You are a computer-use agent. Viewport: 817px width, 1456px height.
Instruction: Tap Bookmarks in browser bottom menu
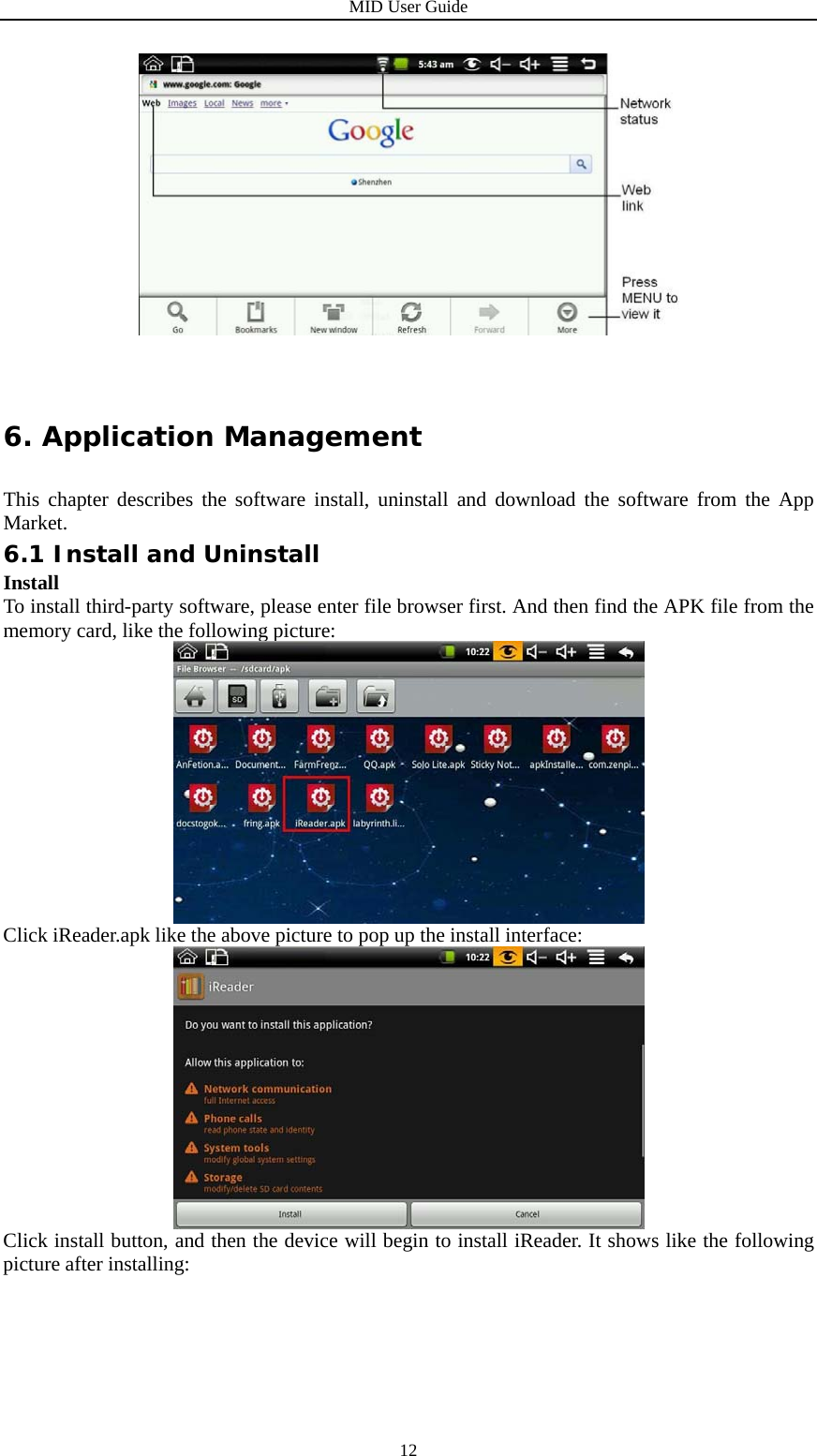click(x=256, y=317)
